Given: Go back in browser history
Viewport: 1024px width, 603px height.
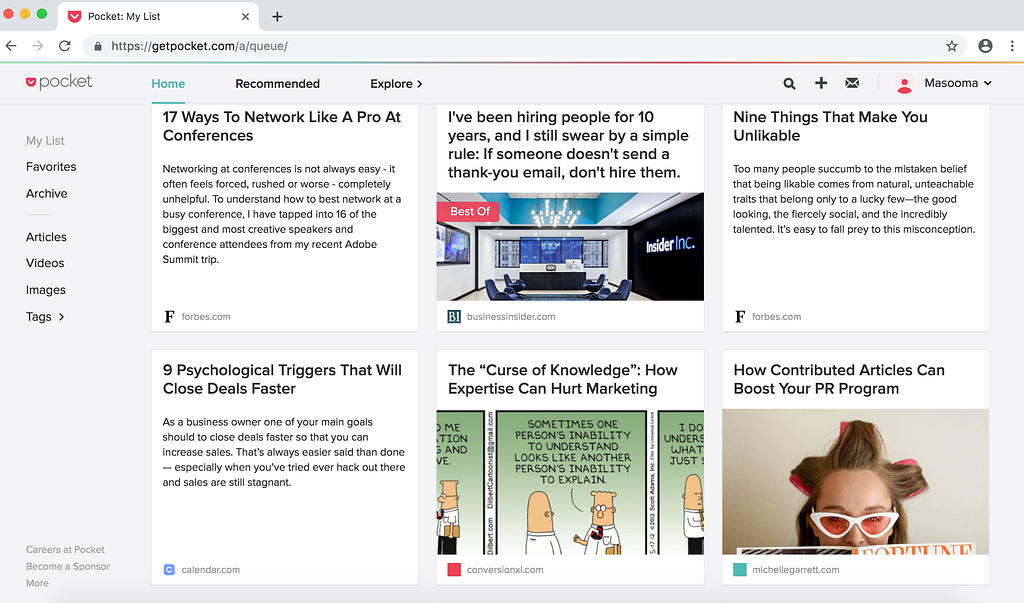Looking at the screenshot, I should (x=11, y=46).
